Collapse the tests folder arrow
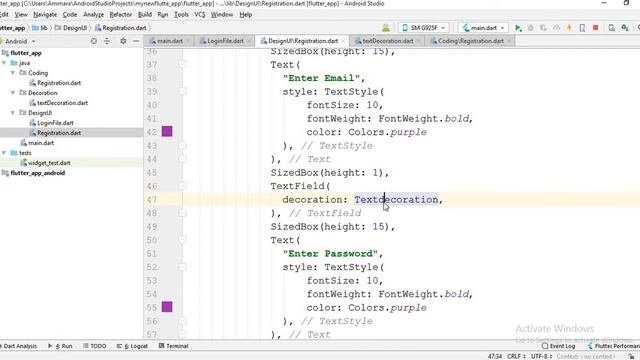The image size is (640, 360). (x=4, y=153)
